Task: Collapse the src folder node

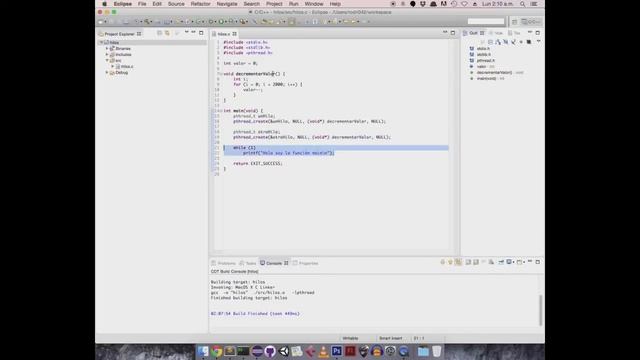Action: pos(107,60)
